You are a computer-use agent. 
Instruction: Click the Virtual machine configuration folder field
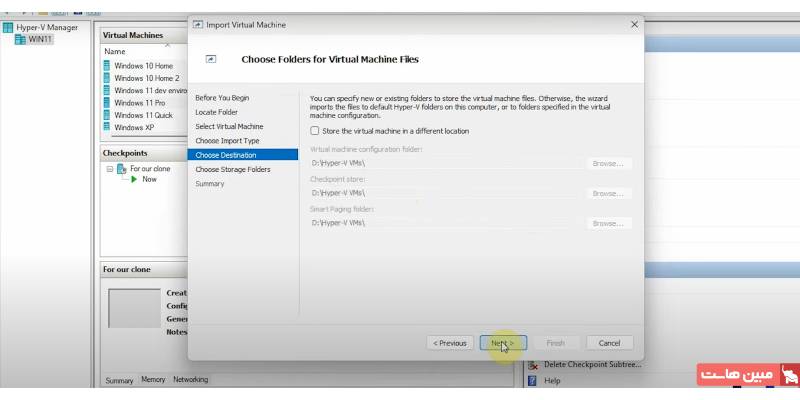(447, 164)
